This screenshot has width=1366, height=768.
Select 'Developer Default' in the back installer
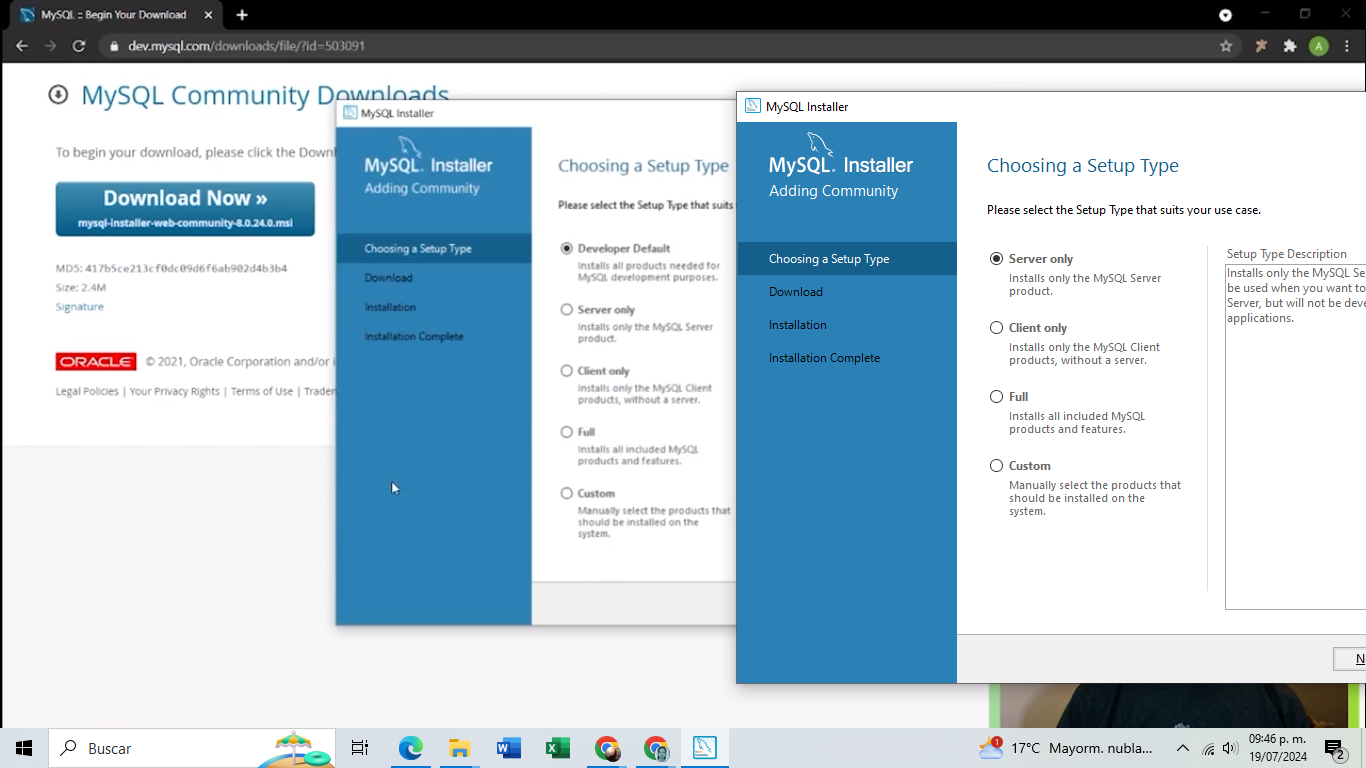567,248
